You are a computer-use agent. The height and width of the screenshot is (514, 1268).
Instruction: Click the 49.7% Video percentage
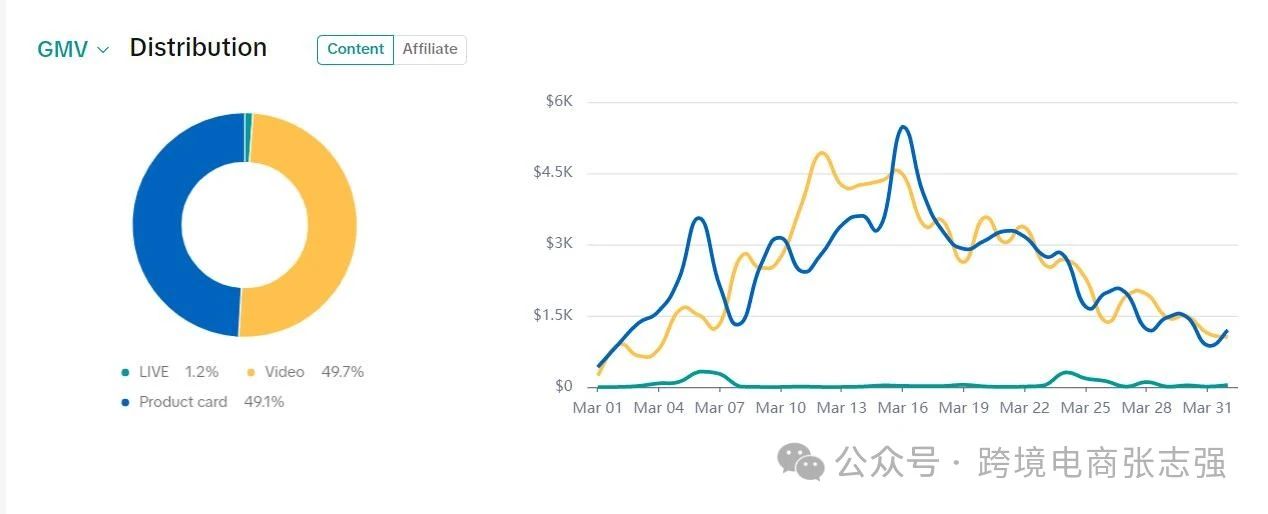tap(342, 372)
